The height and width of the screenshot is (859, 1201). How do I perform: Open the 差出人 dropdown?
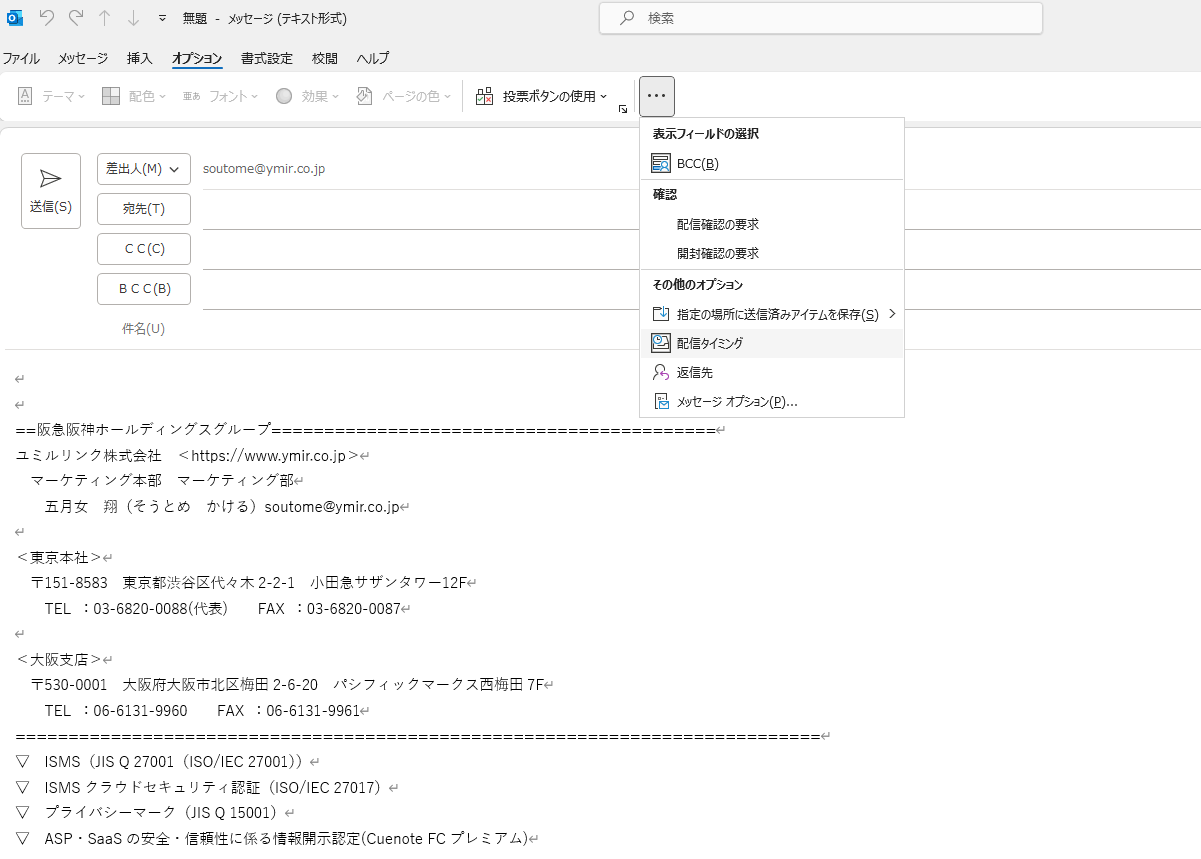[x=144, y=169]
